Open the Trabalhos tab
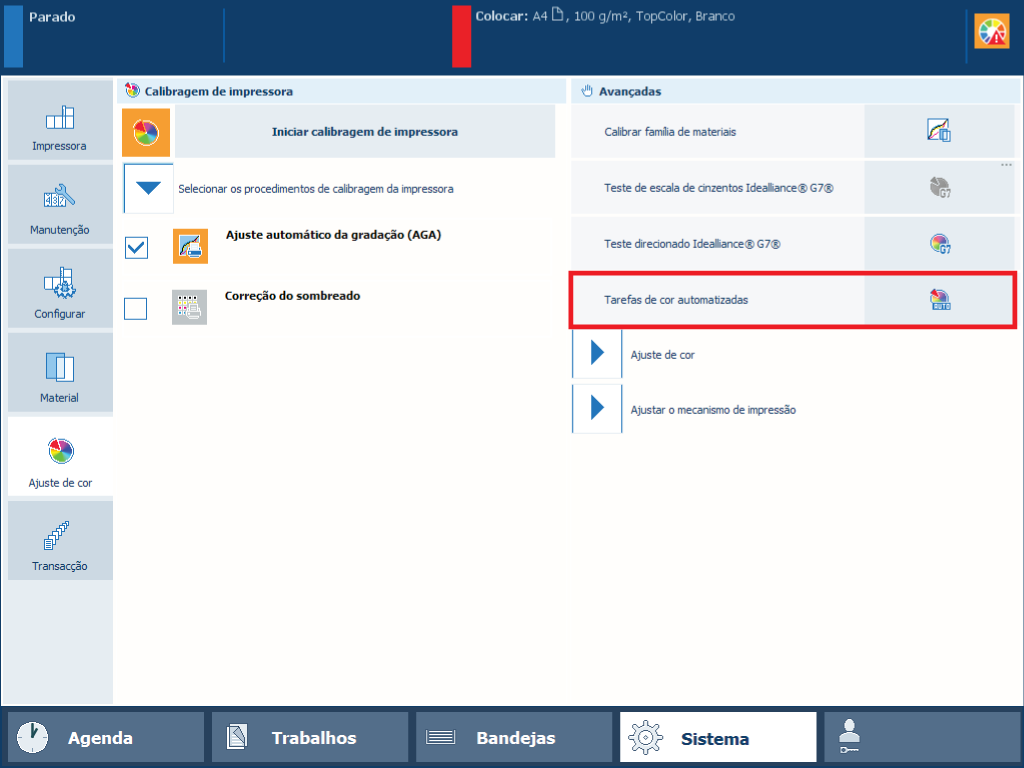 pos(310,738)
